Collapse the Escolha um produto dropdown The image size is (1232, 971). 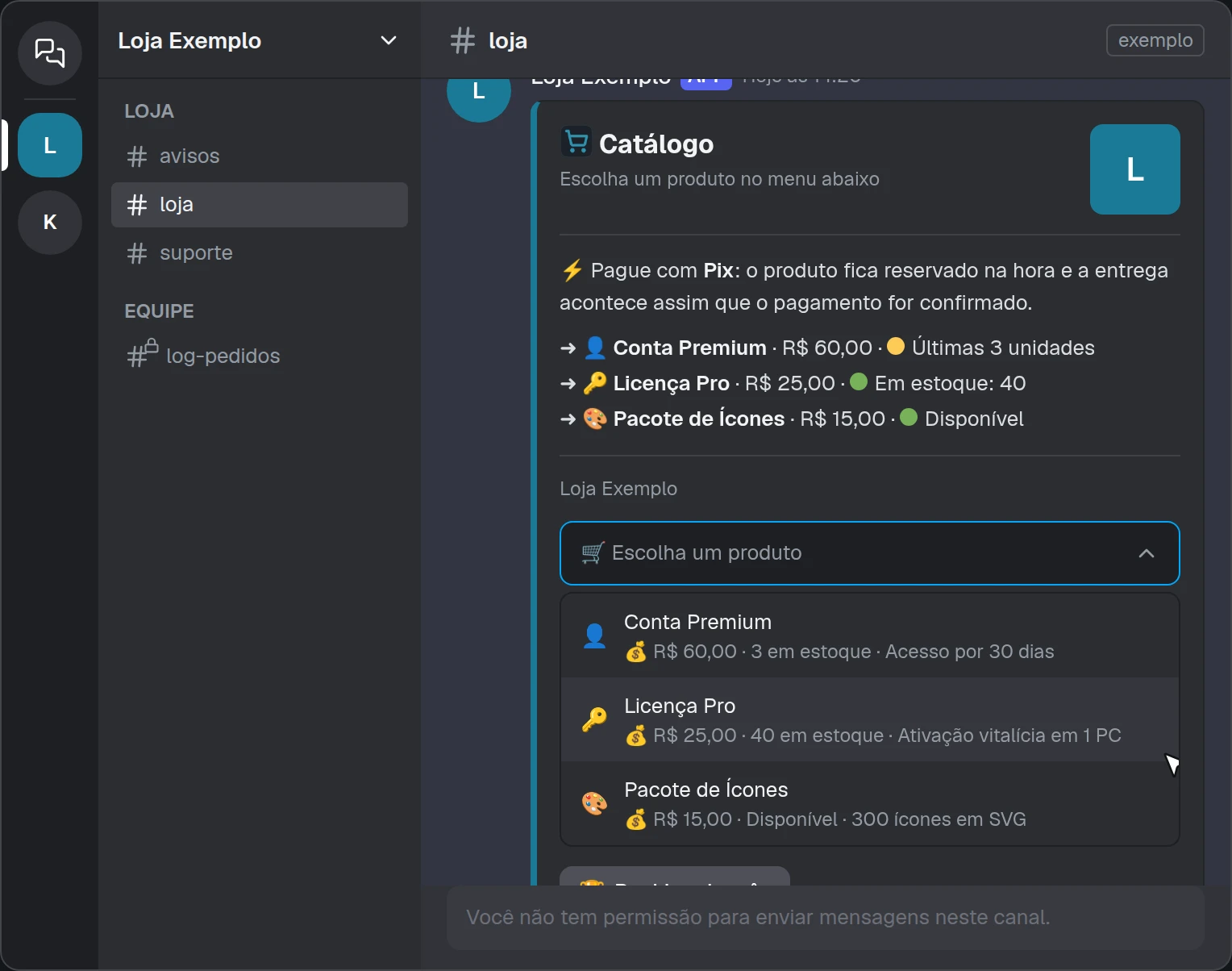[870, 553]
